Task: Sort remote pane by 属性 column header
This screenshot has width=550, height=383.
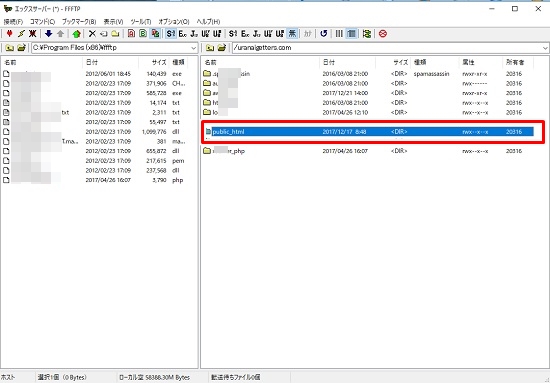Action: [481, 62]
